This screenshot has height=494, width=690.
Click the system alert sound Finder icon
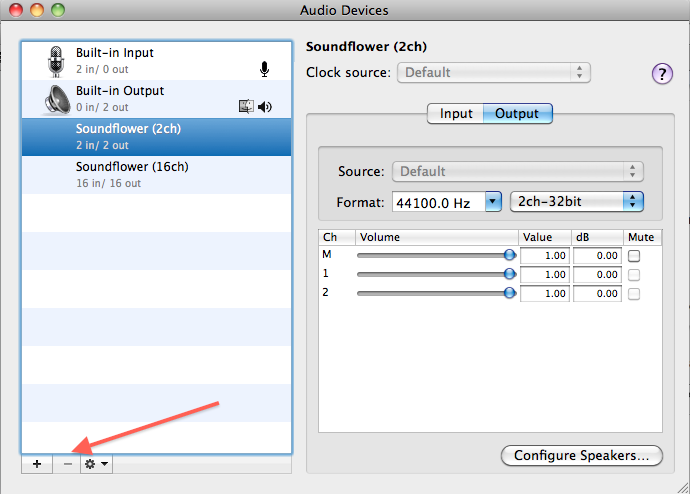246,106
